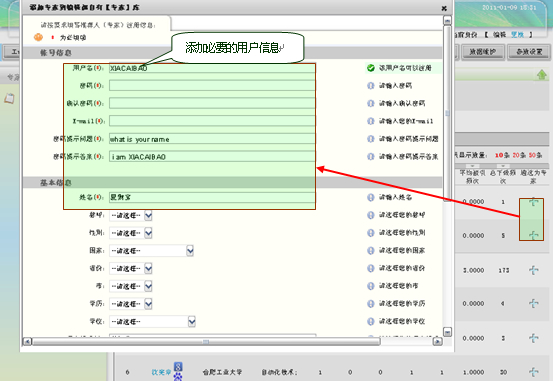Screen dimensions: 553x381
Task: Click the sort arrow above the 平均被引频次 column
Action: [x=473, y=166]
